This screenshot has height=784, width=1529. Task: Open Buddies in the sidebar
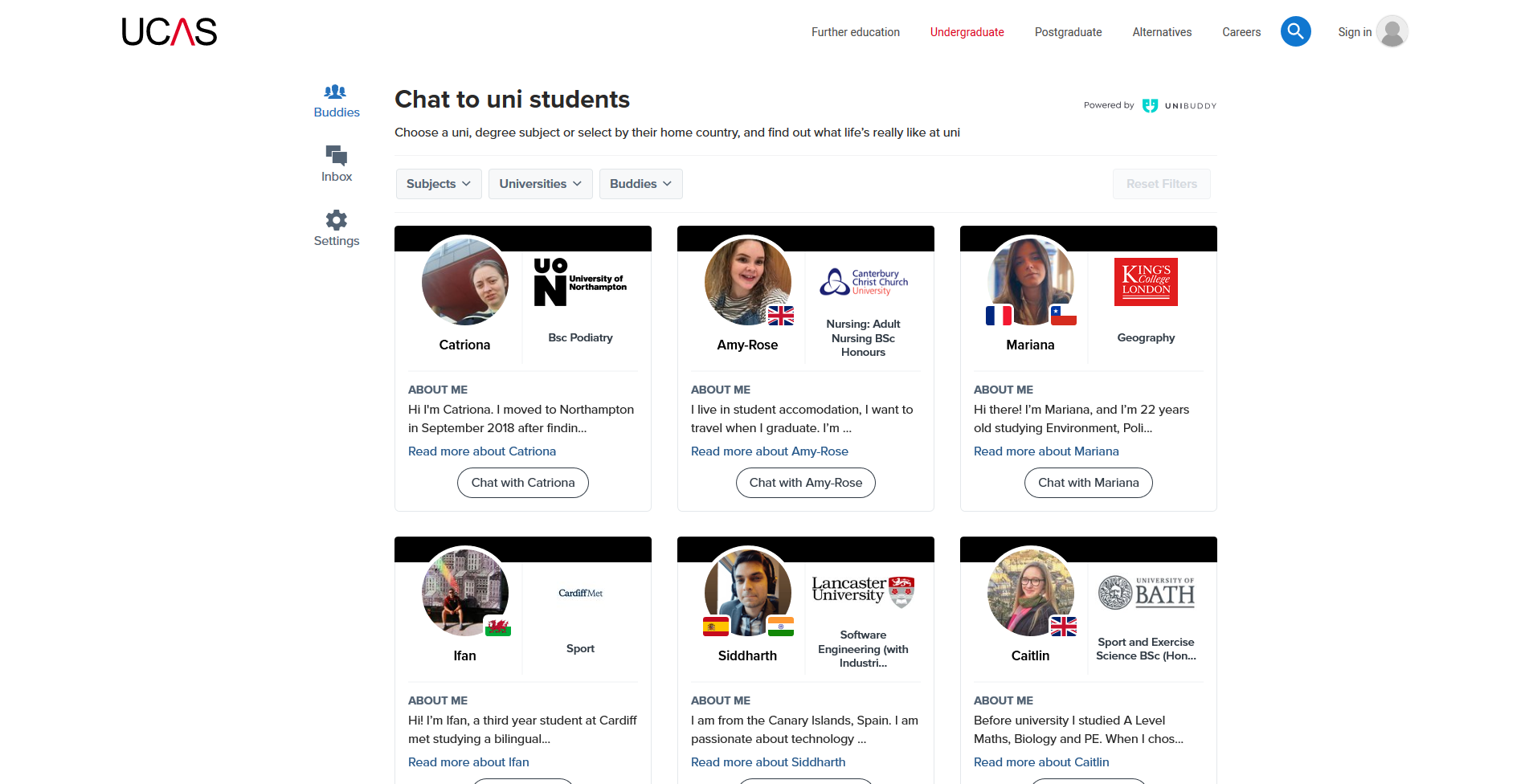pyautogui.click(x=336, y=100)
